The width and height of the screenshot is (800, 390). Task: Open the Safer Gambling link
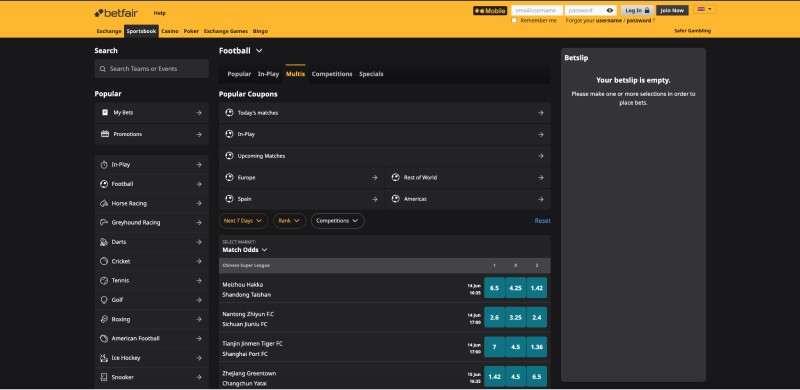(692, 31)
